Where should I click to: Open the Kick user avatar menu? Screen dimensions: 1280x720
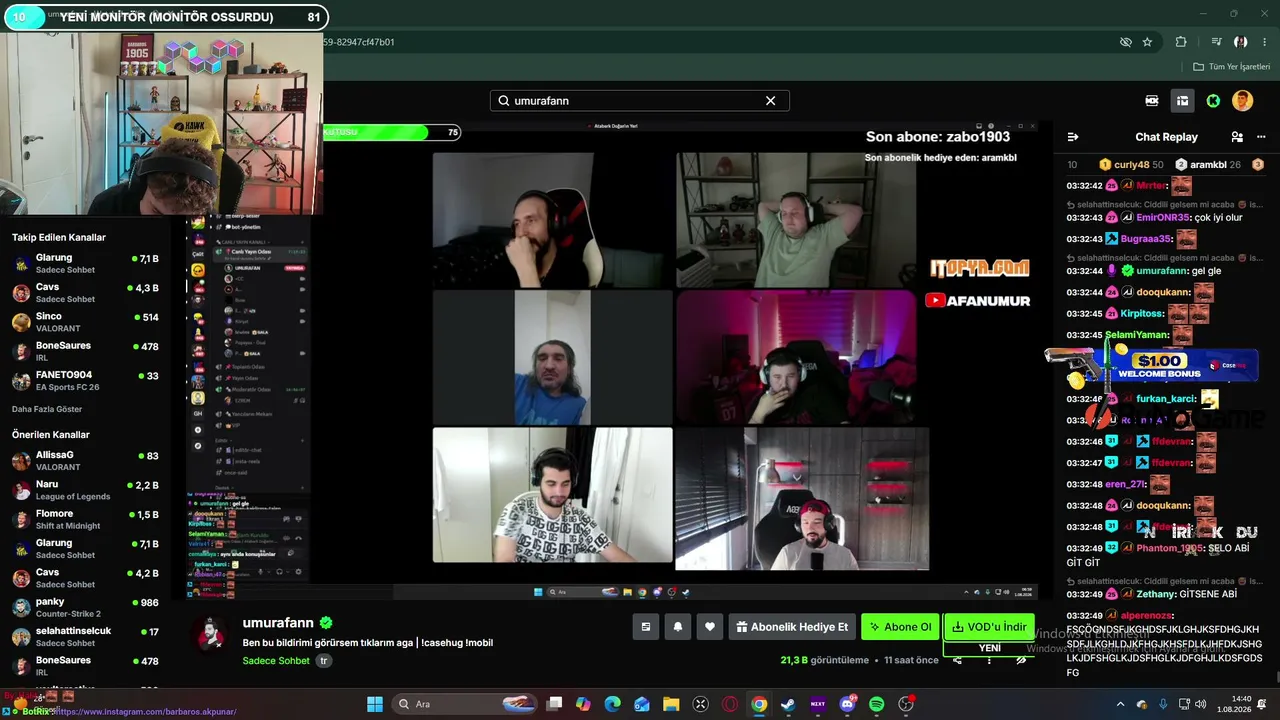point(1242,101)
